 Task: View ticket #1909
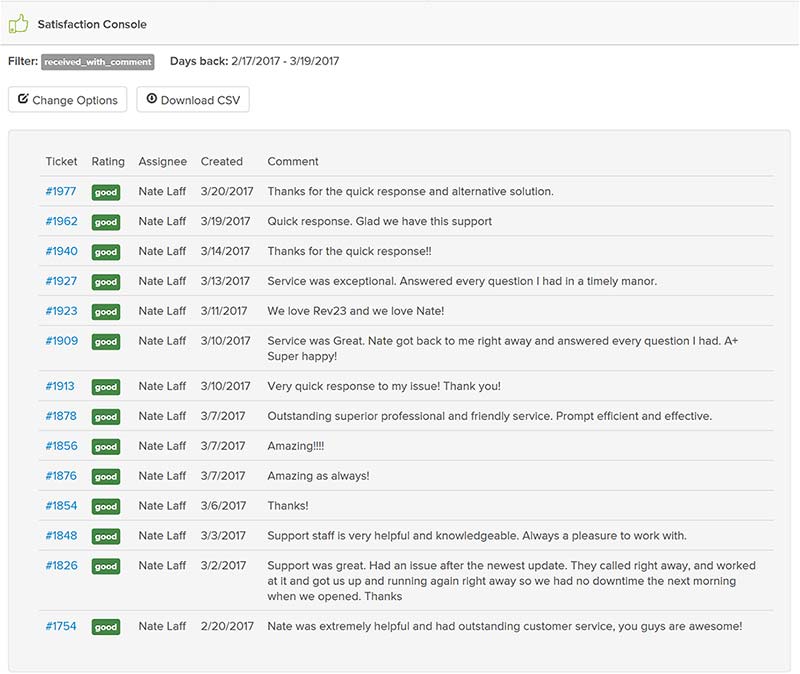(62, 341)
